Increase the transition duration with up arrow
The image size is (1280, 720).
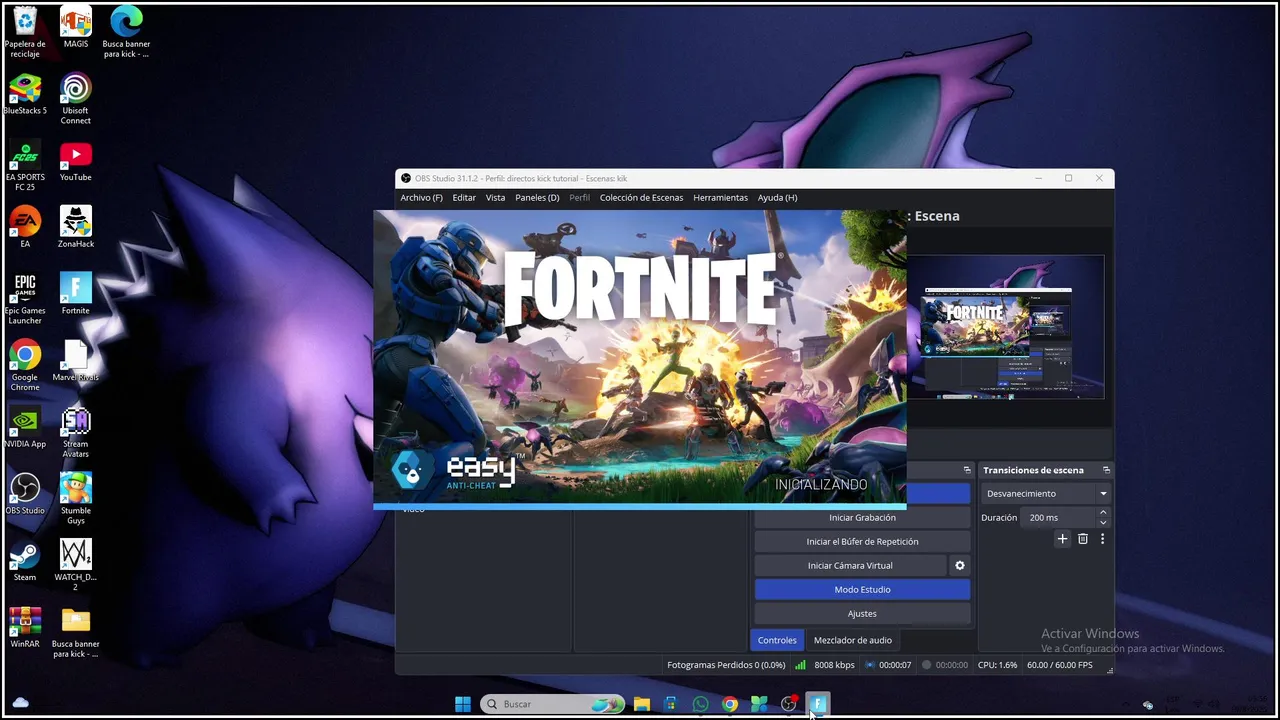pyautogui.click(x=1103, y=513)
